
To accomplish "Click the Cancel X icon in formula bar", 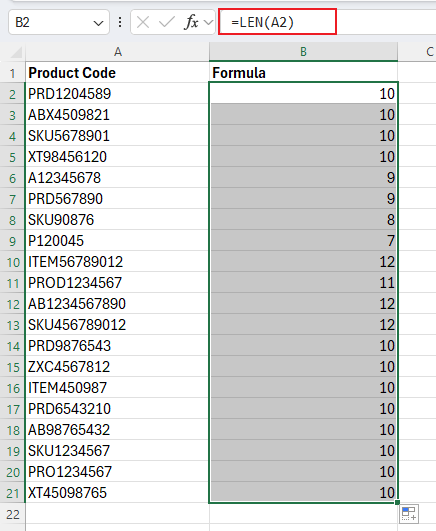I will (143, 23).
